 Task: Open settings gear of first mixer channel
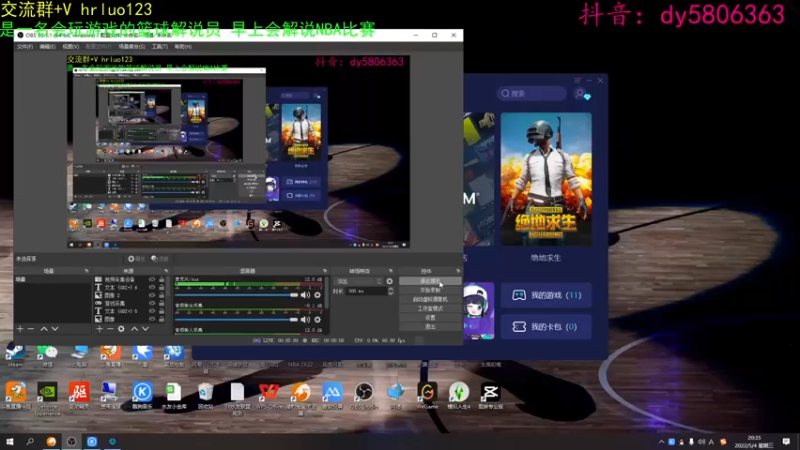click(317, 295)
